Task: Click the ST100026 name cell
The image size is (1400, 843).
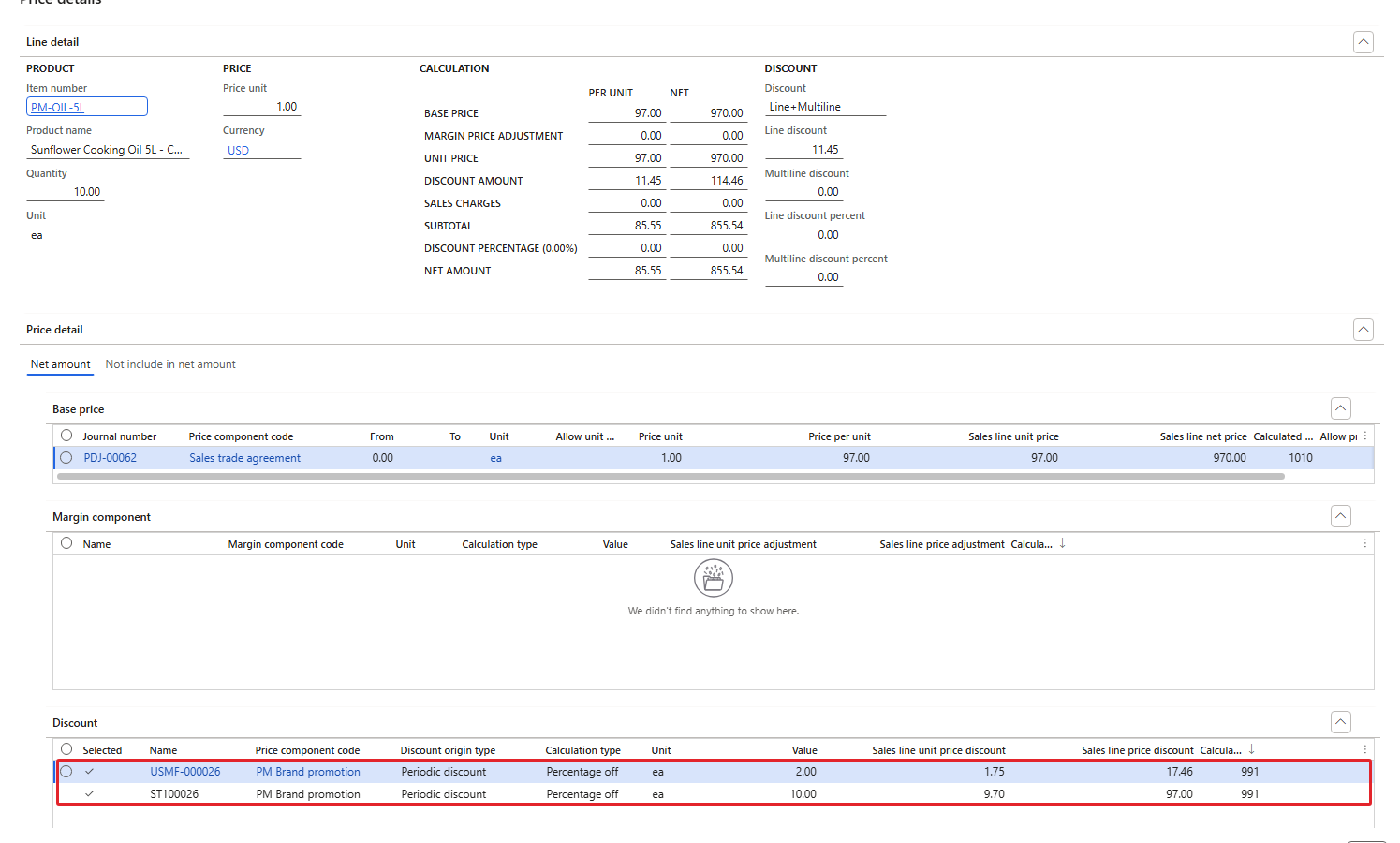Action: click(x=174, y=794)
